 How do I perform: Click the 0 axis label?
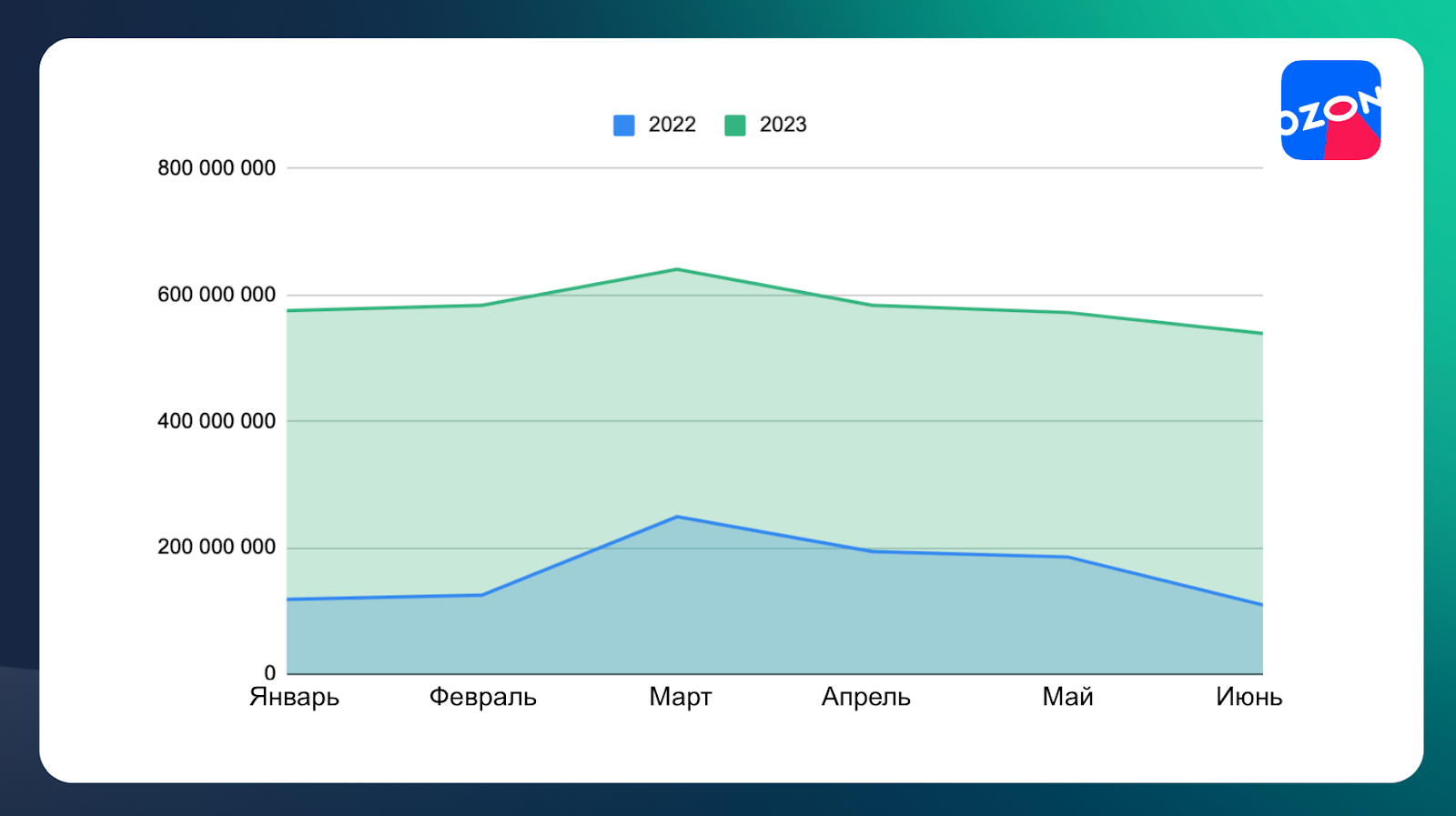point(270,673)
